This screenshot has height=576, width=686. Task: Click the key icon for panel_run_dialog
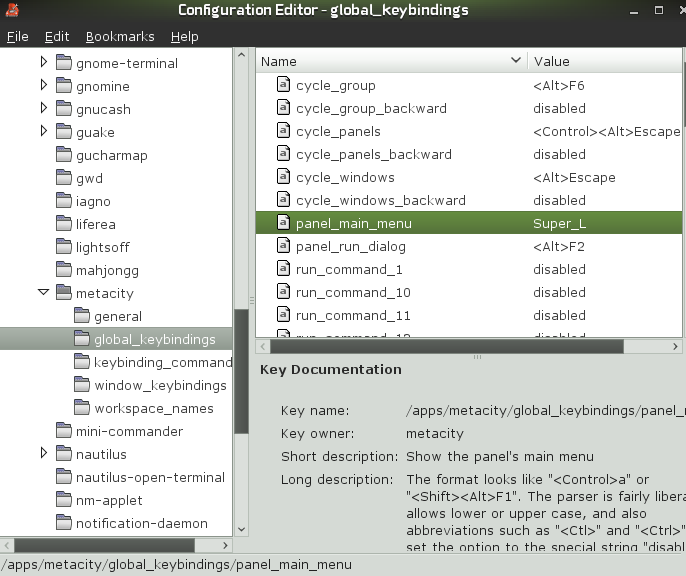point(282,247)
